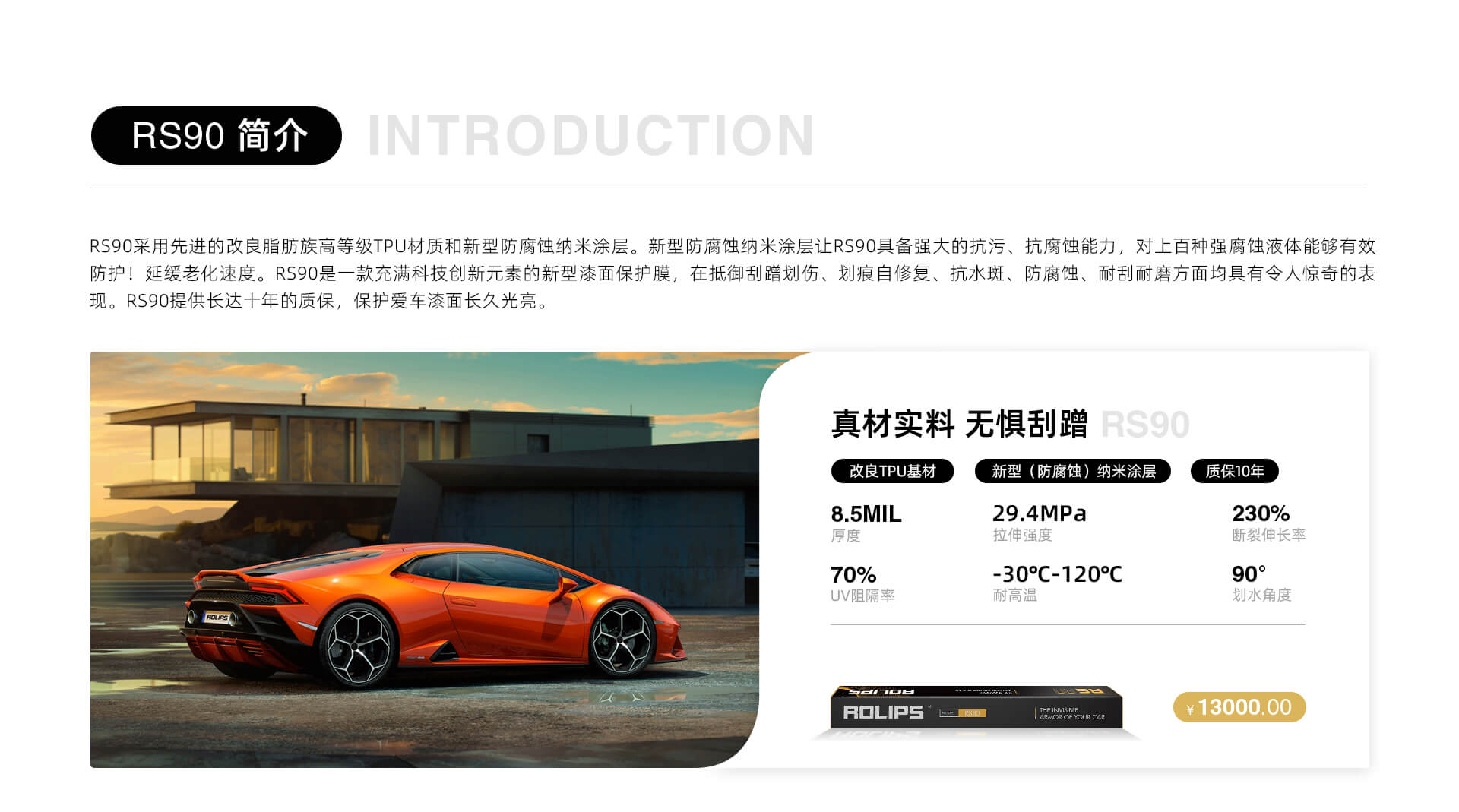Tap the gold ¥13000.00 price badge

click(x=1239, y=707)
